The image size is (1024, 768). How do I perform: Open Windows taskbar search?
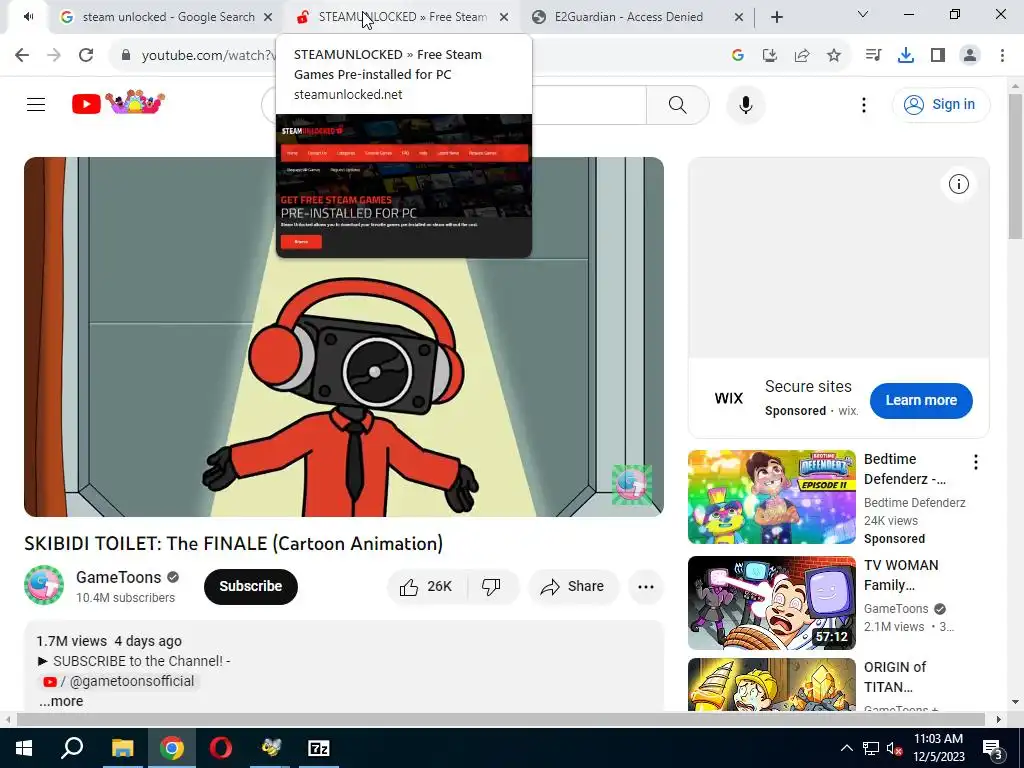[x=72, y=748]
